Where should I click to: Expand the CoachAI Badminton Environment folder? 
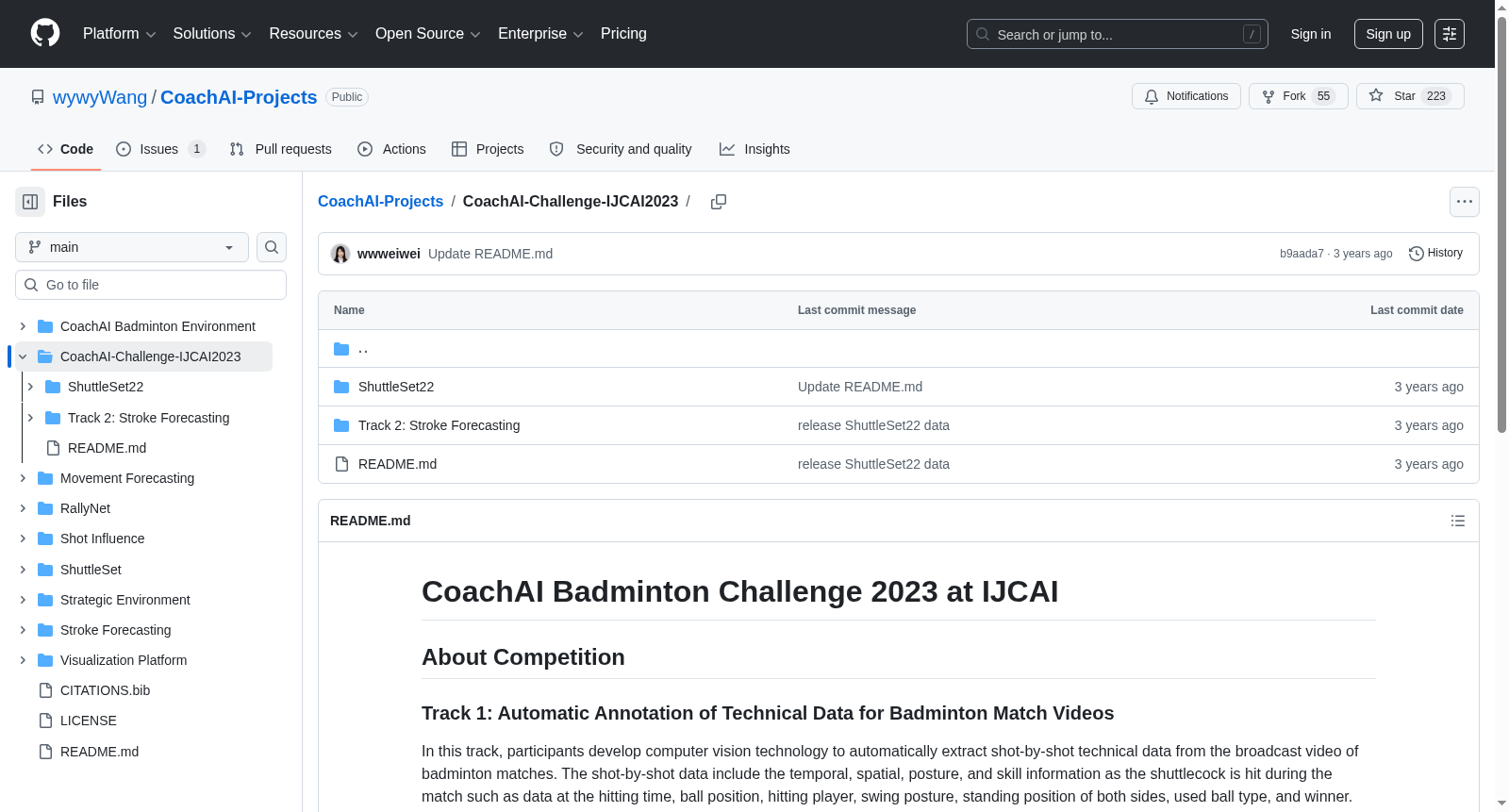pos(23,326)
